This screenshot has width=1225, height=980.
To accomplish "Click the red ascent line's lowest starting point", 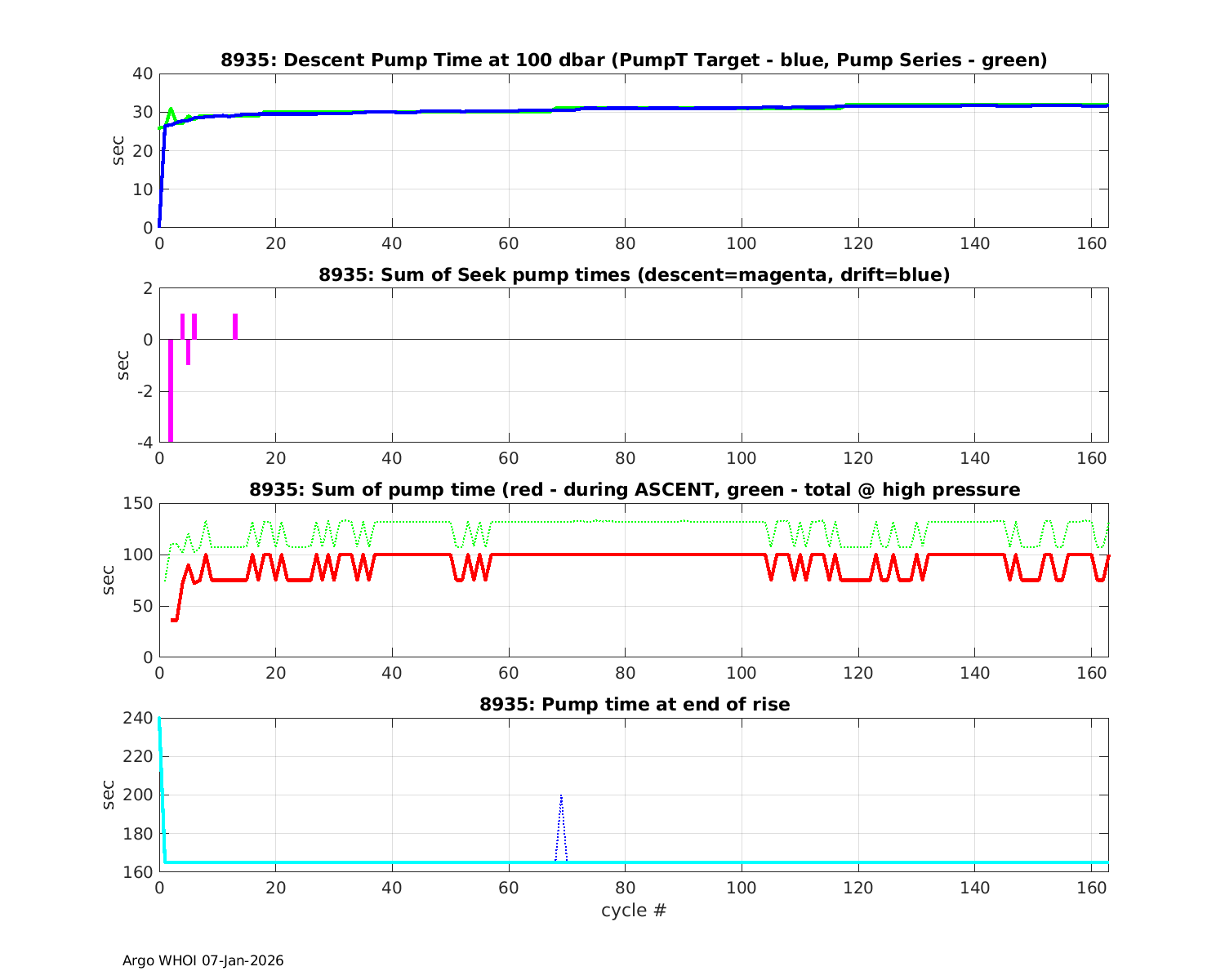I will [174, 620].
